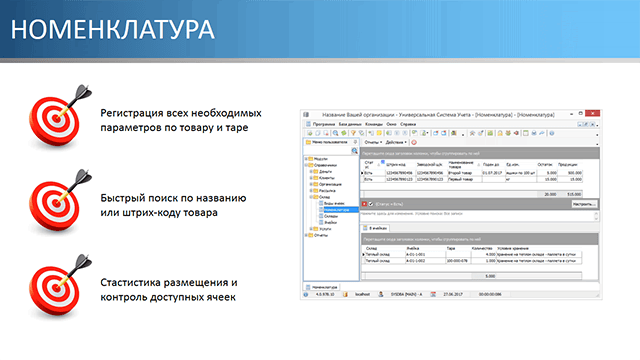Open the Команды menu

374,124
